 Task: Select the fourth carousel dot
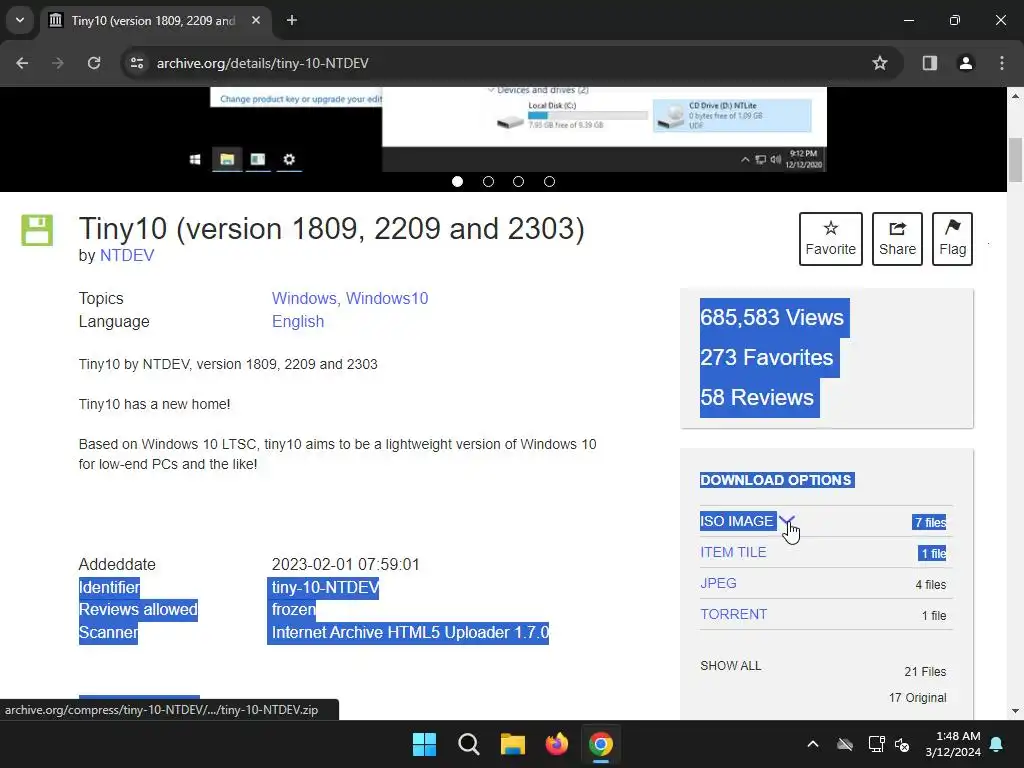pyautogui.click(x=549, y=182)
